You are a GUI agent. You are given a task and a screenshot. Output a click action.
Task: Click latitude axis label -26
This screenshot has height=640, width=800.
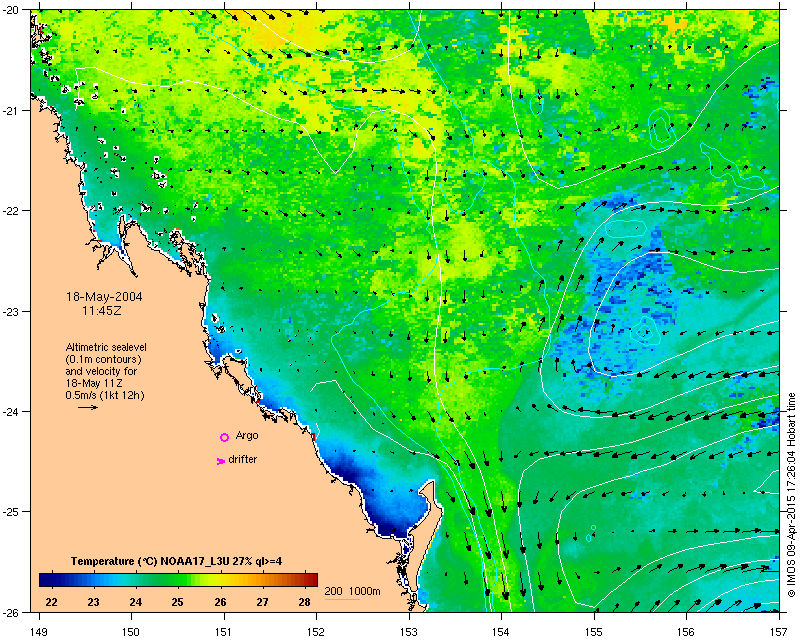pos(10,612)
